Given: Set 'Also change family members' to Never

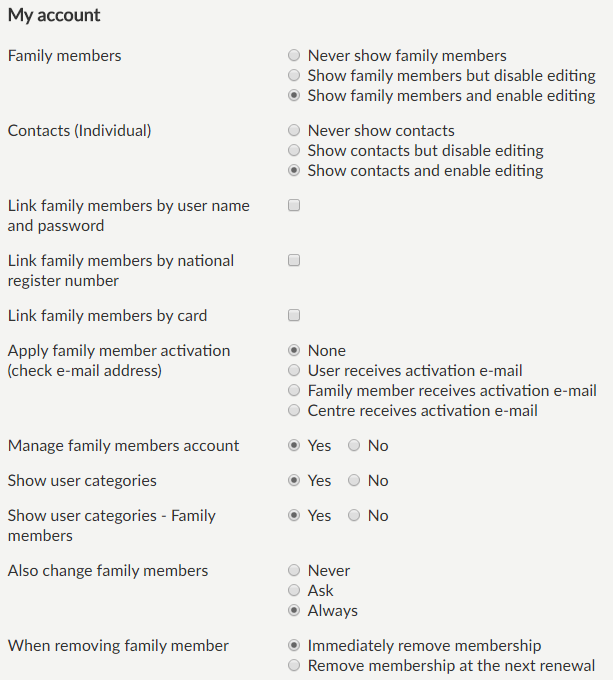Looking at the screenshot, I should click(294, 571).
